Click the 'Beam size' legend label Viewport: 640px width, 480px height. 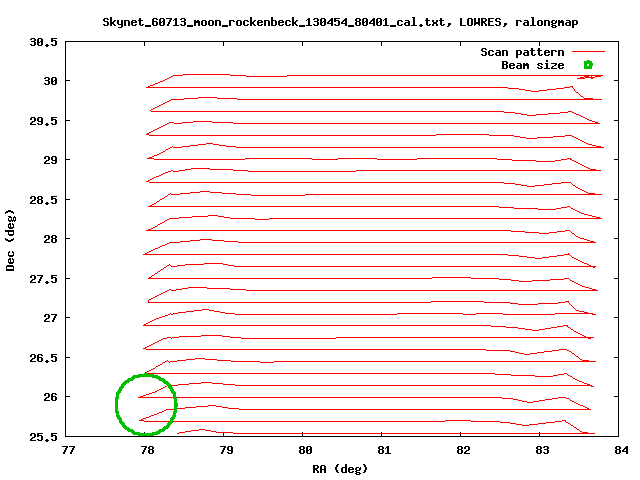[533, 65]
